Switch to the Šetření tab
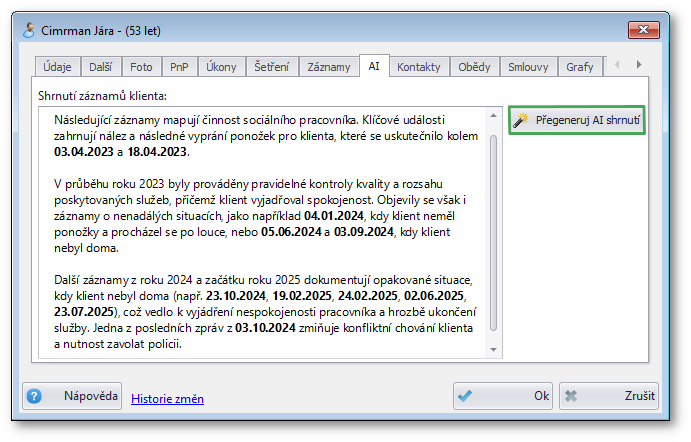This screenshot has width=691, height=442. click(x=271, y=67)
